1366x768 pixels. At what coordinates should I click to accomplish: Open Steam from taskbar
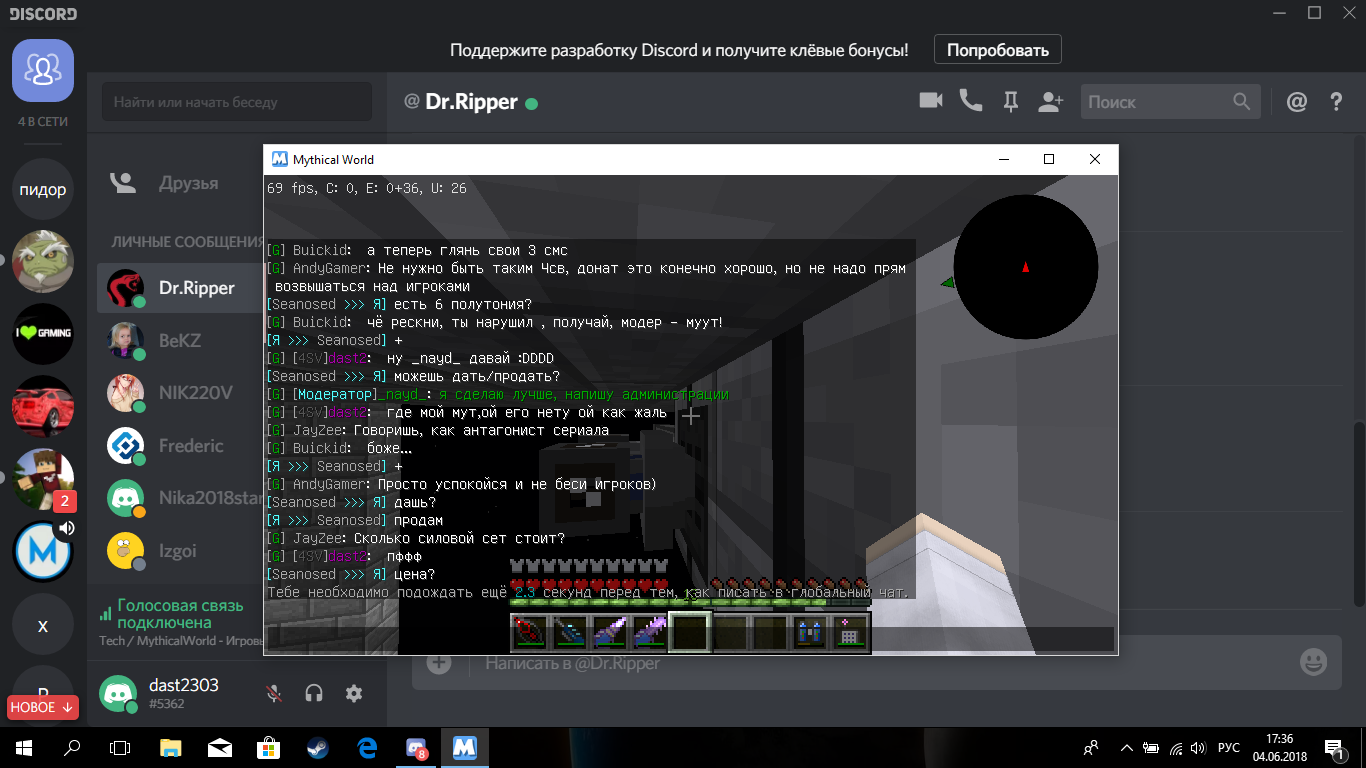(x=318, y=747)
